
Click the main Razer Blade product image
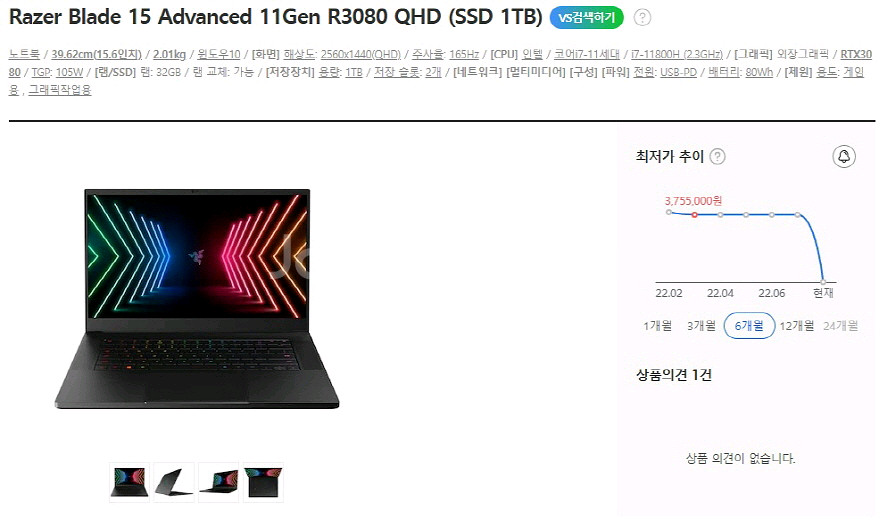[x=197, y=298]
